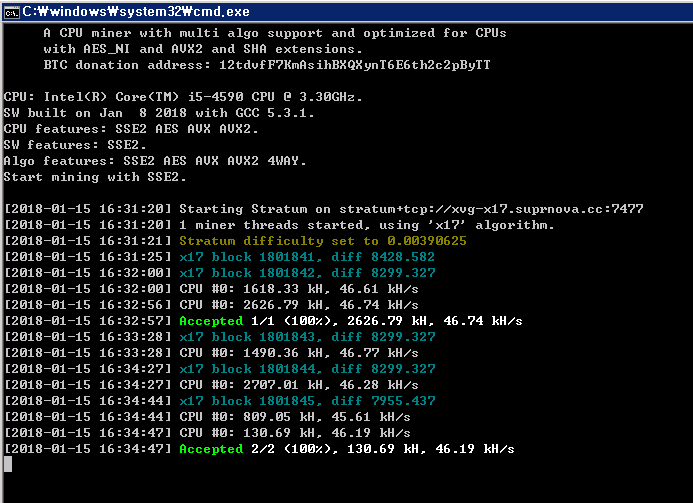Click the 'x17 block 1801842' line
This screenshot has height=503, width=693.
(219, 273)
